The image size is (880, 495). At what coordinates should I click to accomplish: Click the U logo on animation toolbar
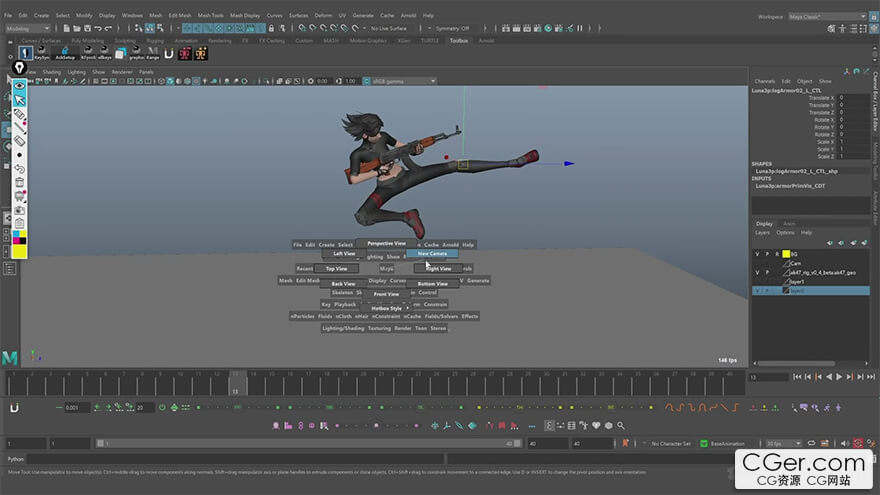15,407
